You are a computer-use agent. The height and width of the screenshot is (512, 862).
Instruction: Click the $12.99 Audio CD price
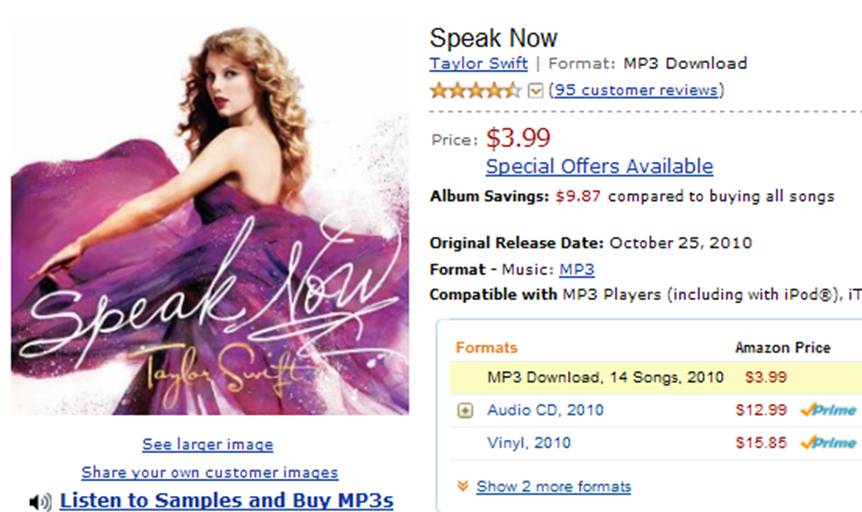pyautogui.click(x=761, y=410)
